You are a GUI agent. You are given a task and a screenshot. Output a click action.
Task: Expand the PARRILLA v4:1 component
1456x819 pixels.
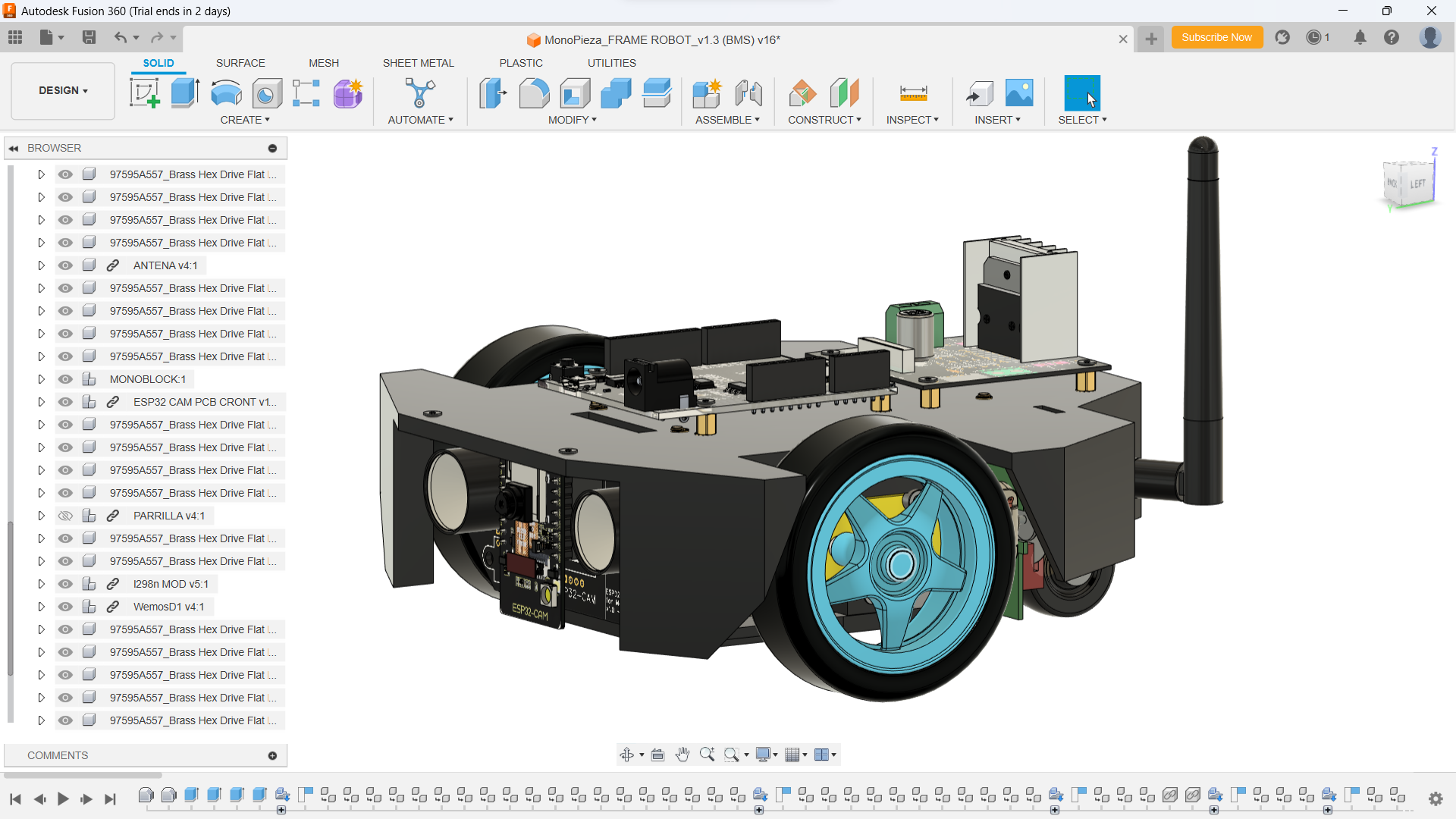tap(40, 515)
